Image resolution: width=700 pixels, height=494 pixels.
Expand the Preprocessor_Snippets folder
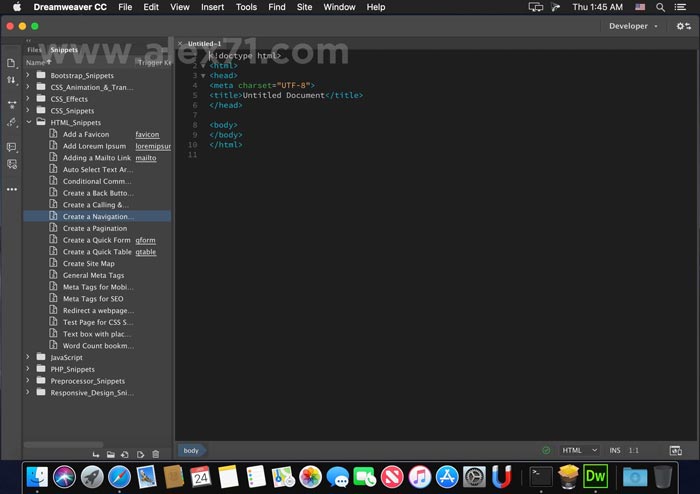pos(28,380)
